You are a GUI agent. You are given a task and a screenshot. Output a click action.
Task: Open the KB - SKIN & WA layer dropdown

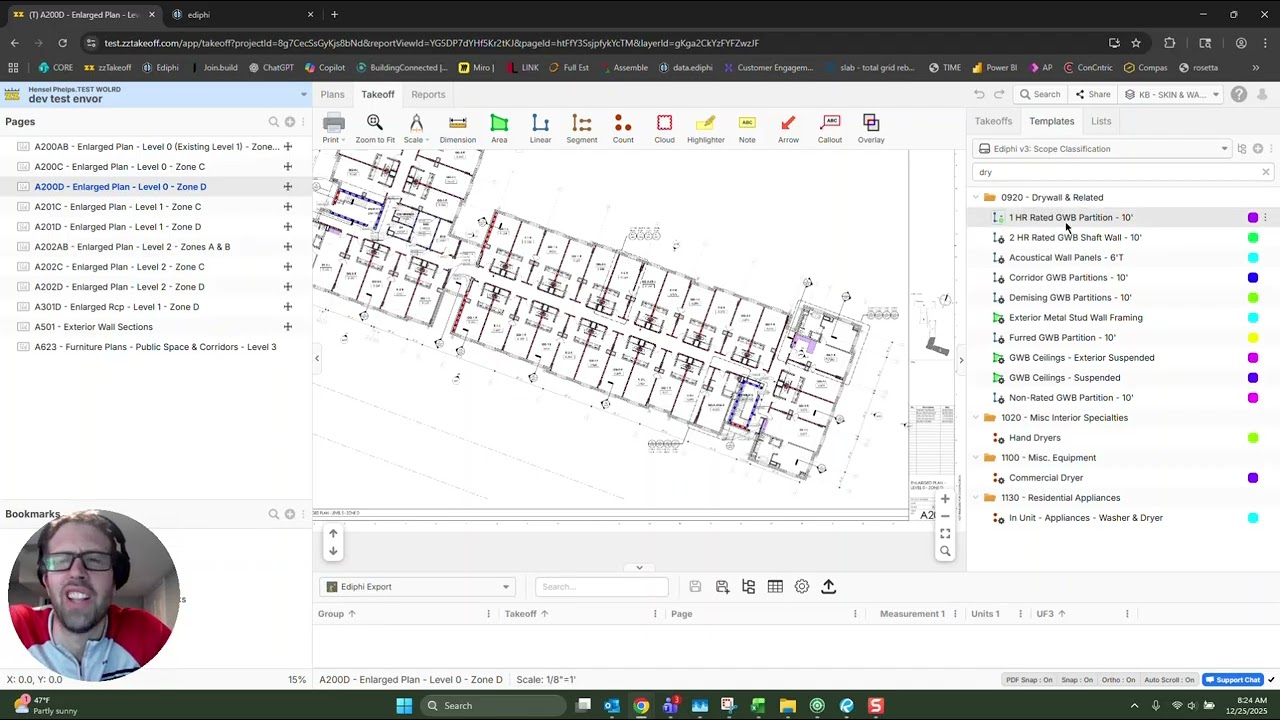(1172, 95)
